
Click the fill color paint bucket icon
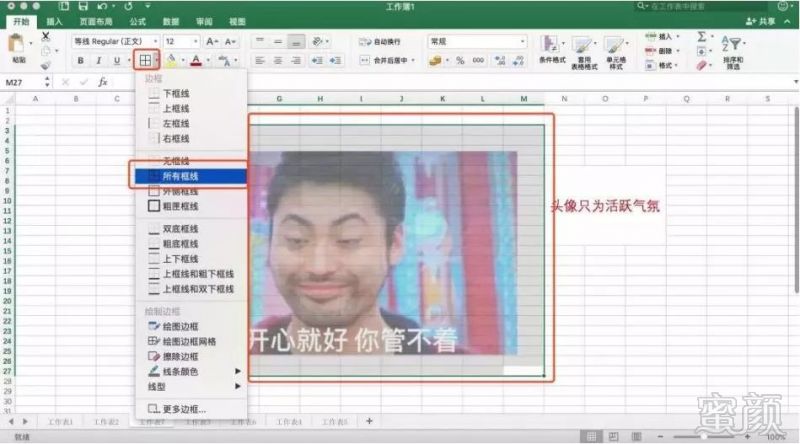coord(171,60)
